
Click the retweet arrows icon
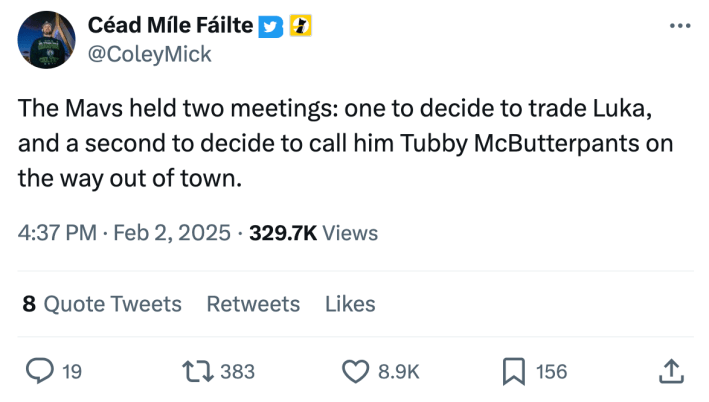(x=197, y=372)
